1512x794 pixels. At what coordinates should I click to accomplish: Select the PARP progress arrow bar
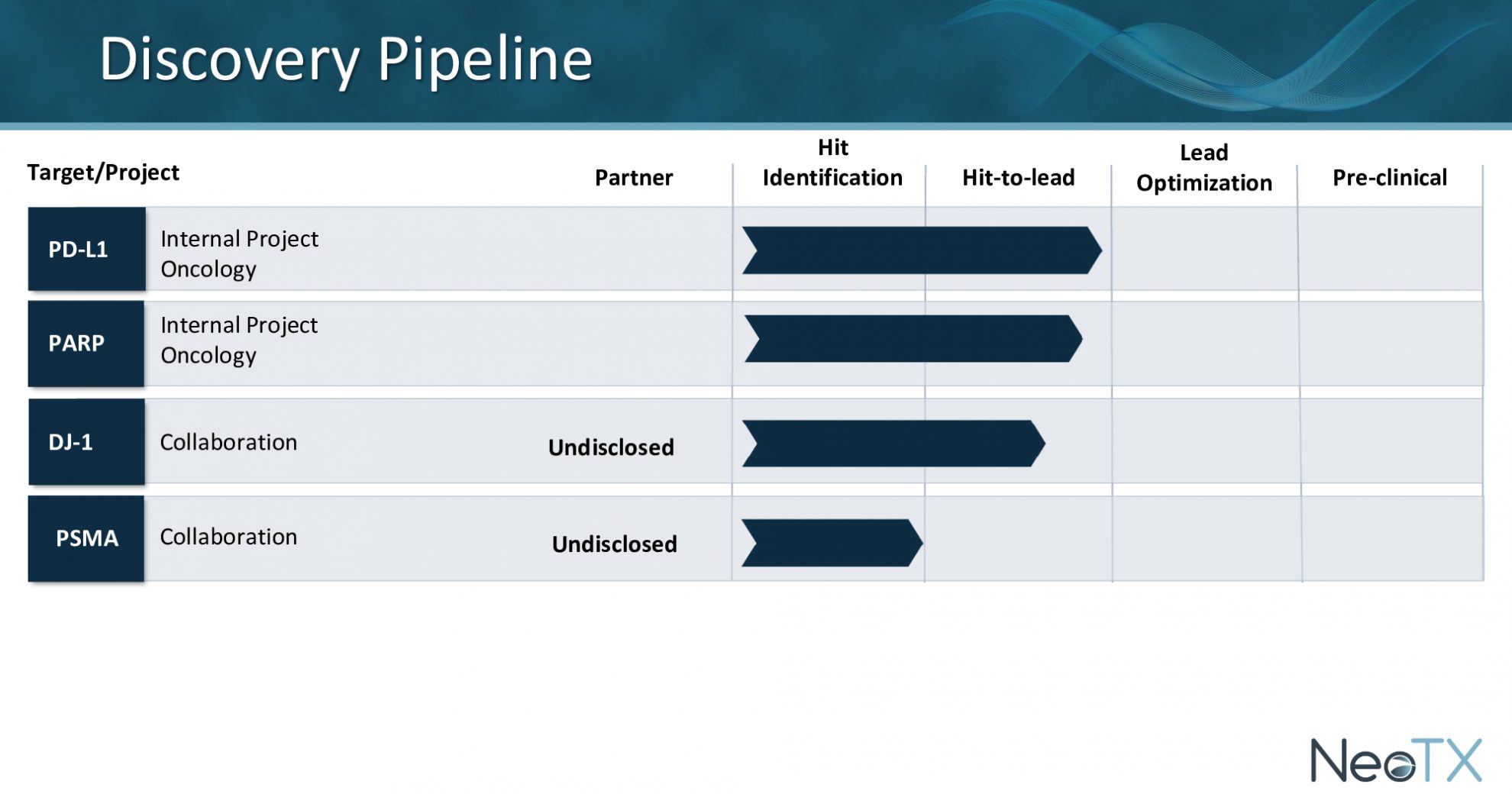point(913,339)
